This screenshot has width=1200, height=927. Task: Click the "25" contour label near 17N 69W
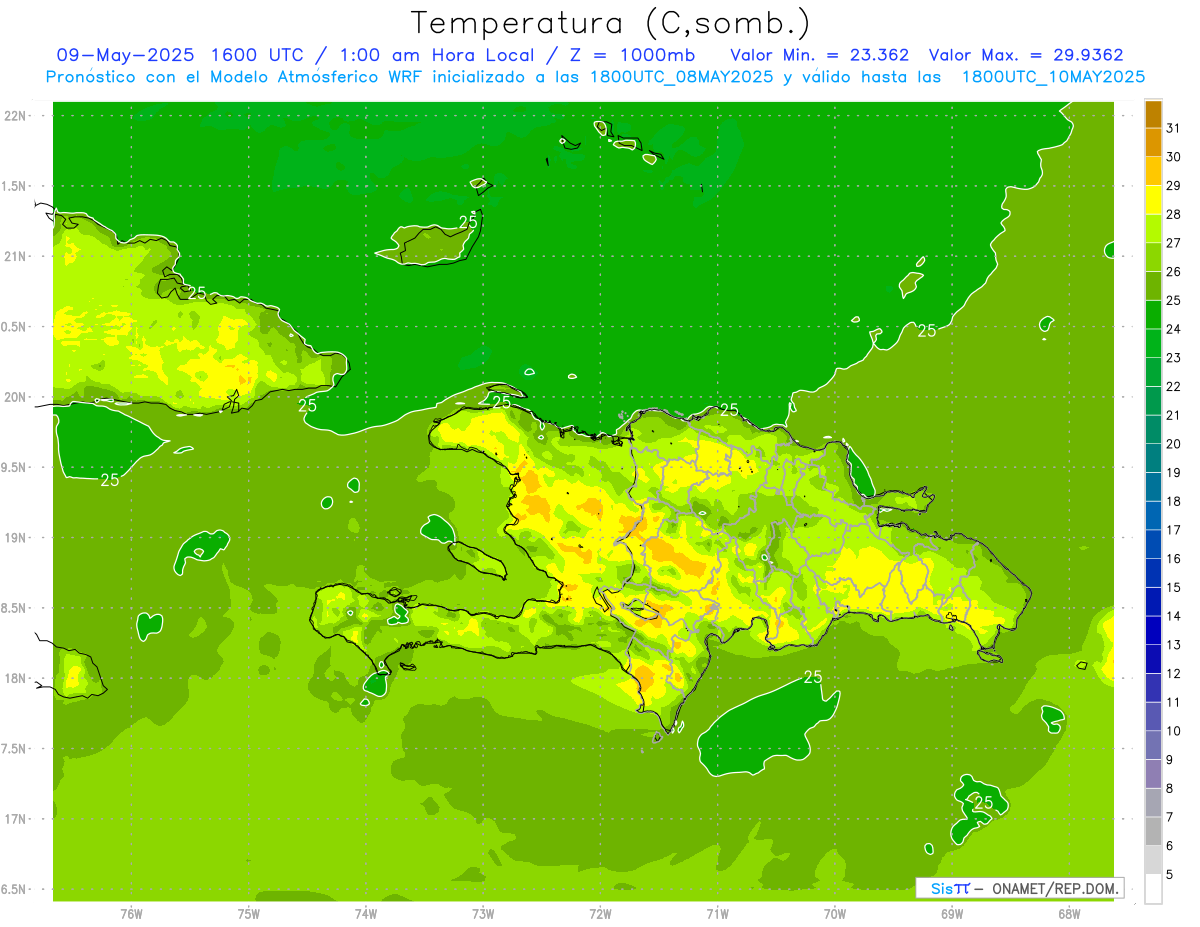tap(984, 802)
